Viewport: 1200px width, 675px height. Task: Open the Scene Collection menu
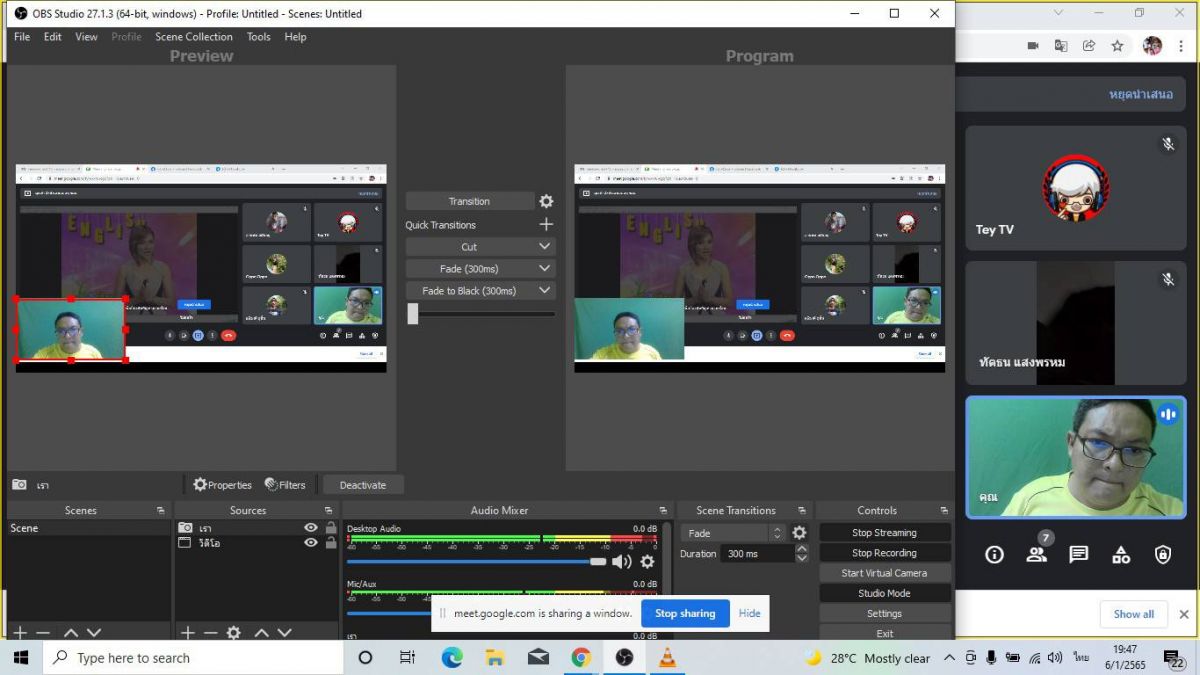[x=193, y=37]
